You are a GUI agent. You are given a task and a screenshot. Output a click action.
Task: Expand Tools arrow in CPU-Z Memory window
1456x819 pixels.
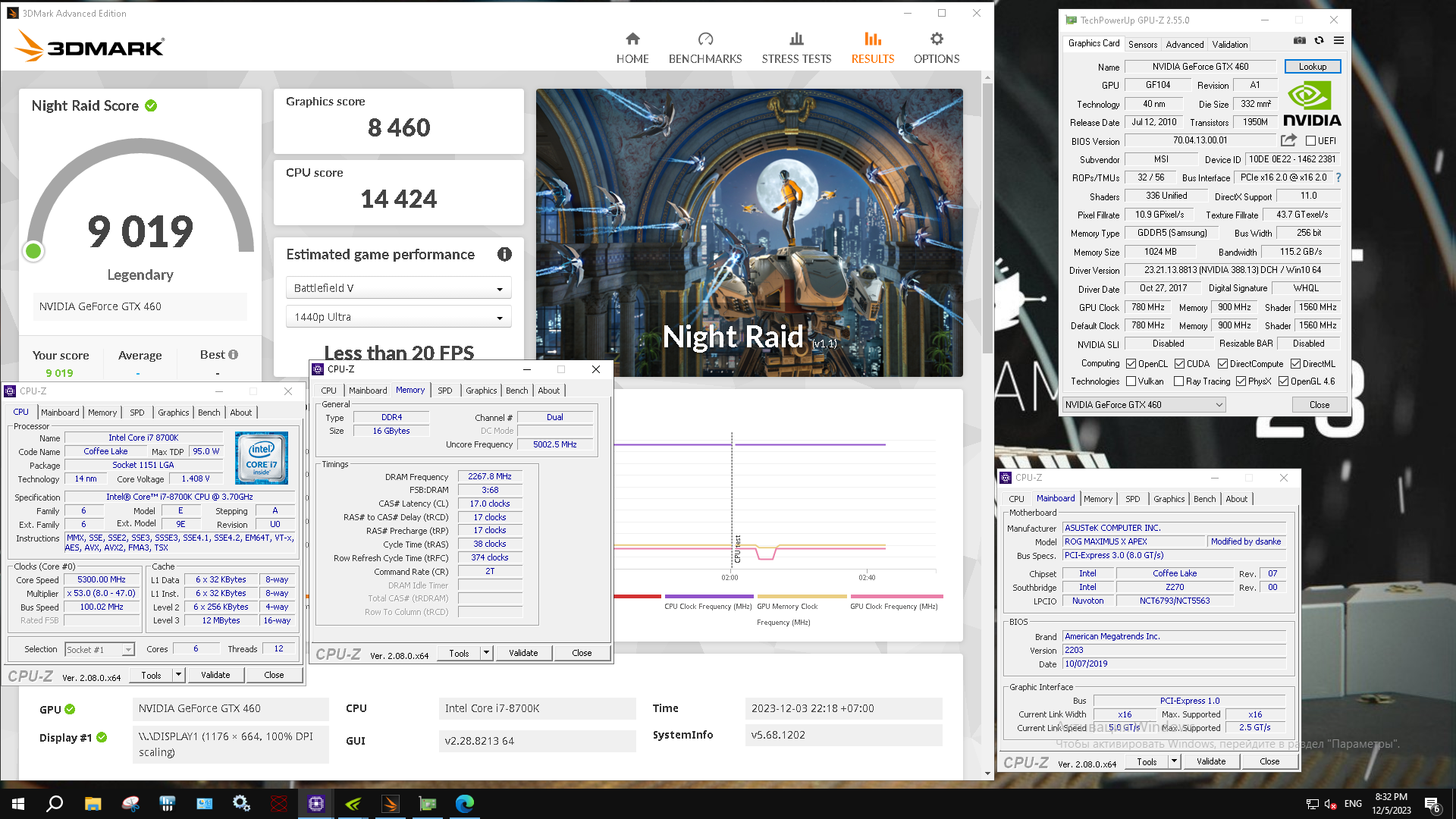(x=487, y=653)
